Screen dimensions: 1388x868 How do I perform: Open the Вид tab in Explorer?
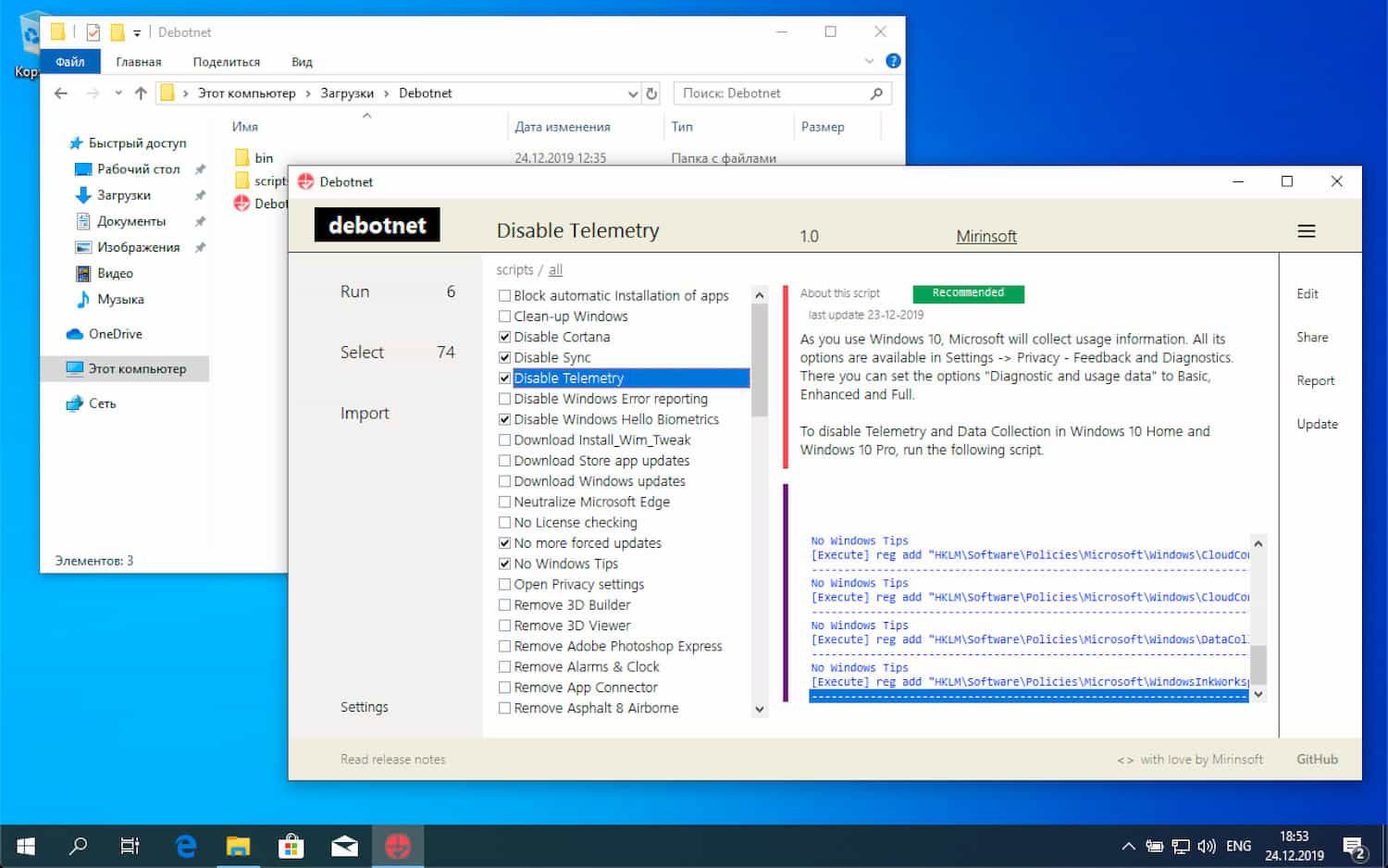tap(302, 62)
